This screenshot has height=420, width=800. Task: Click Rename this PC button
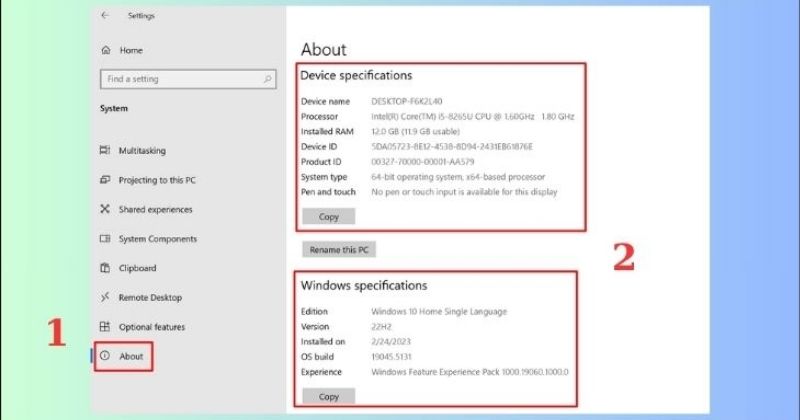click(x=339, y=250)
